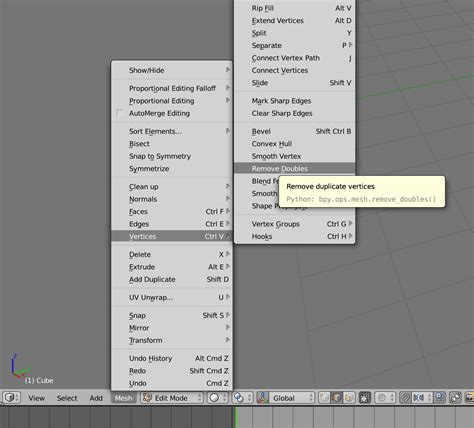
Task: Expand the Transform submenu
Action: click(x=172, y=340)
